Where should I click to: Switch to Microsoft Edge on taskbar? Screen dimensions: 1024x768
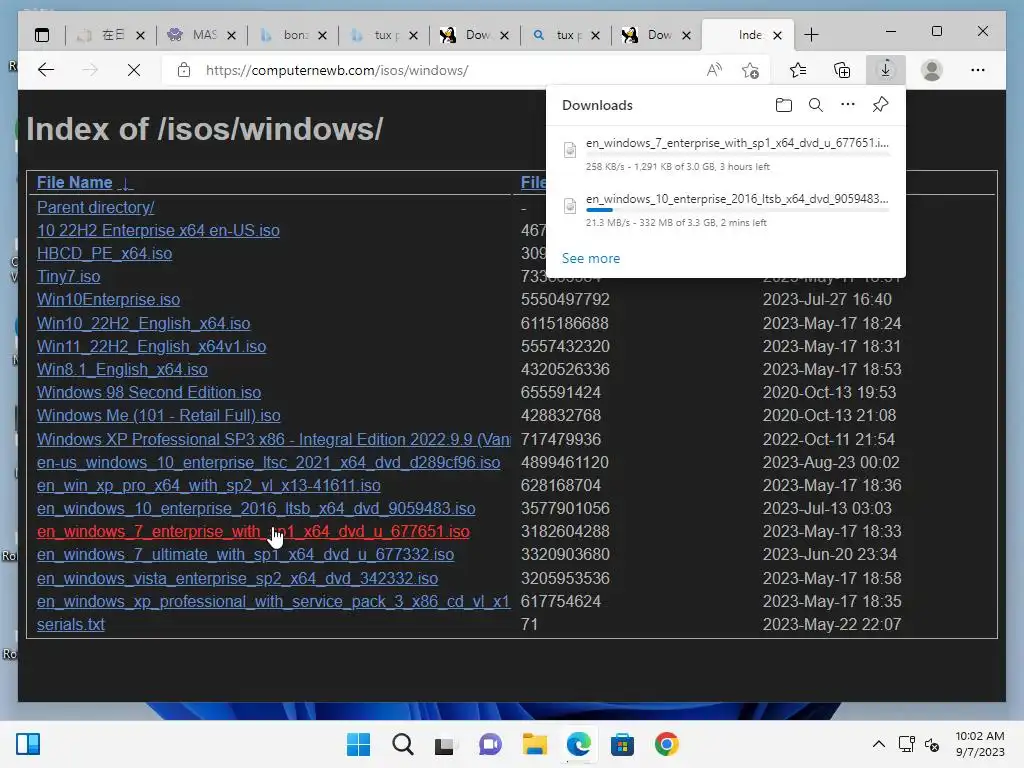579,744
